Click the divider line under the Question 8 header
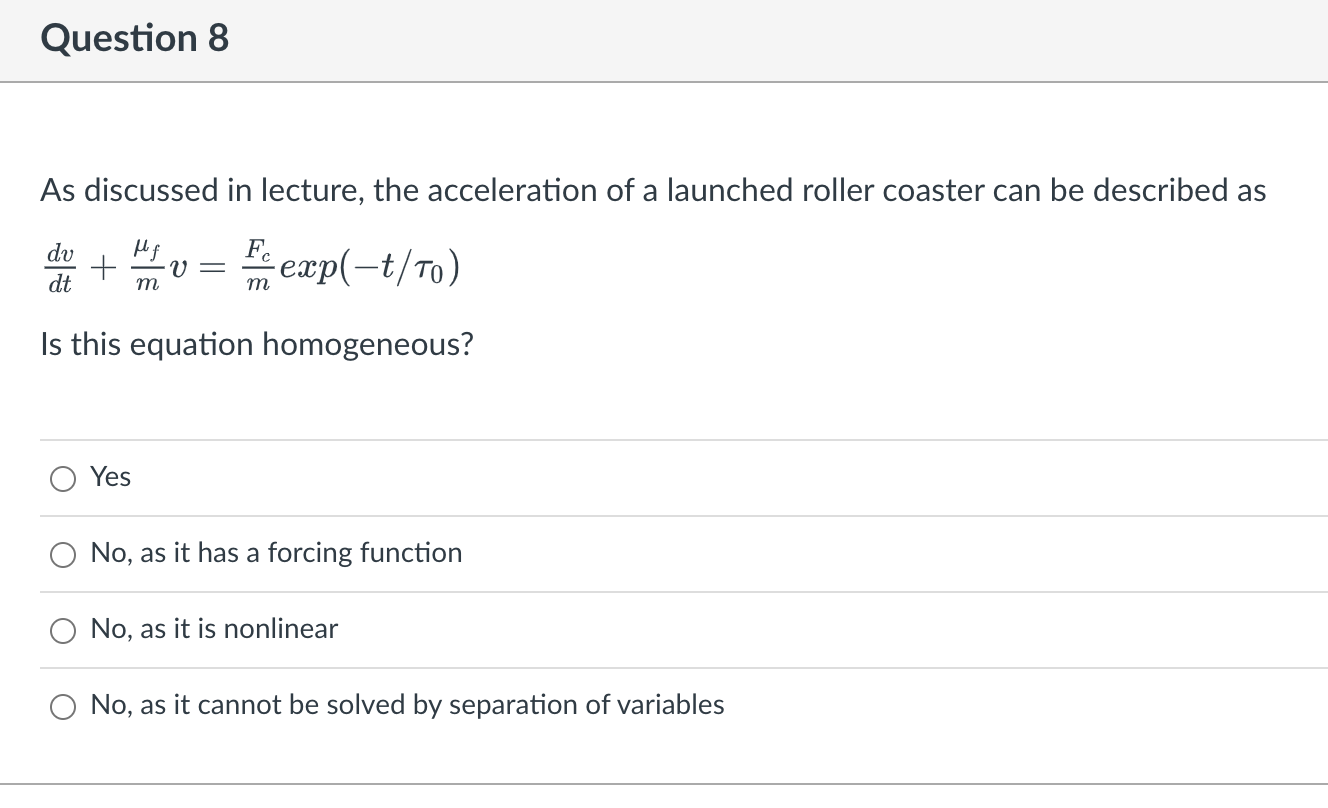 click(x=664, y=81)
